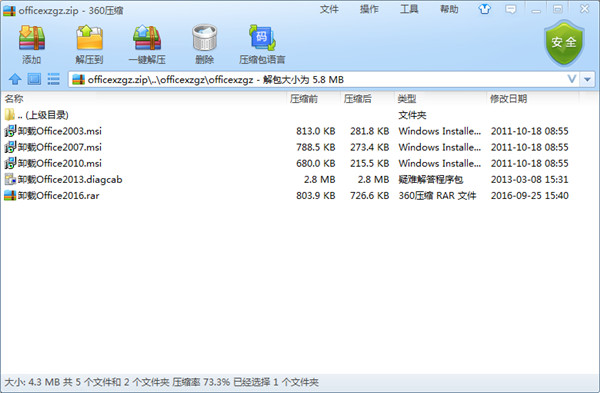Sort by 压缩前 column header
This screenshot has height=393, width=600.
(x=304, y=99)
